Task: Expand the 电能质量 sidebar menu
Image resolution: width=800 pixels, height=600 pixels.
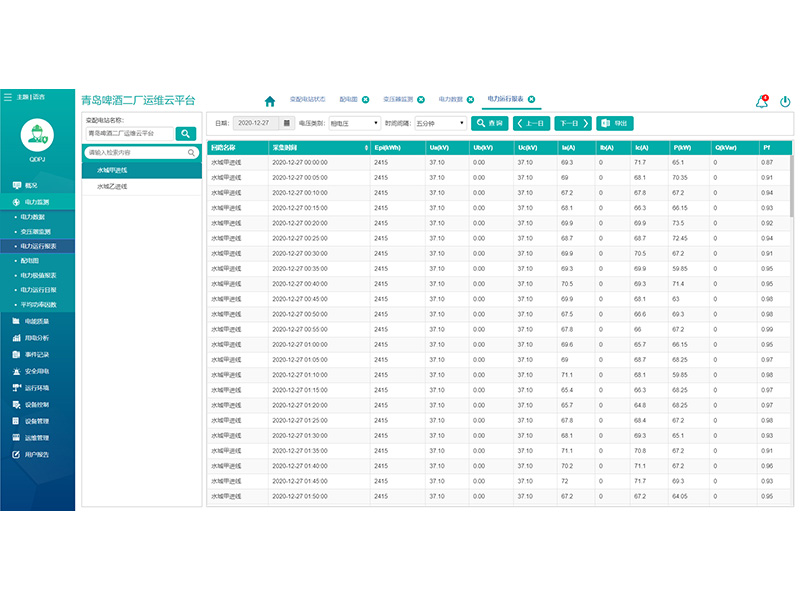Action: click(37, 322)
